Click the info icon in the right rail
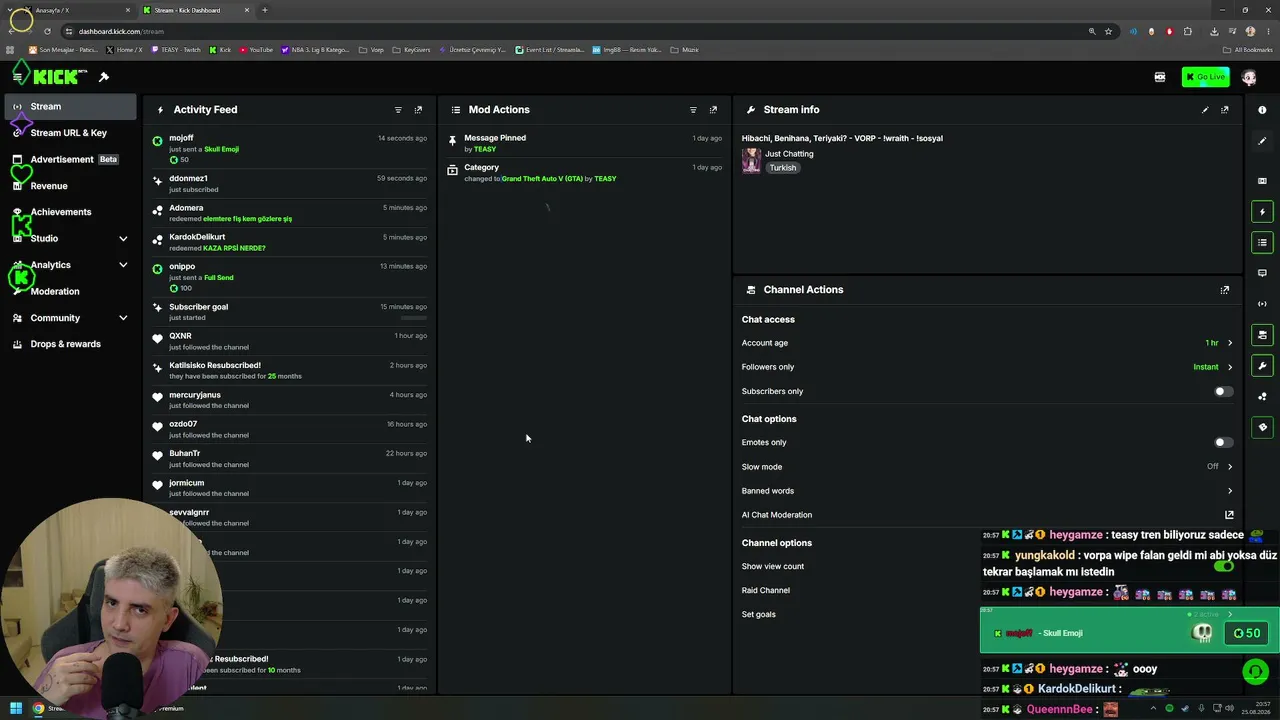Image resolution: width=1280 pixels, height=720 pixels. tap(1262, 110)
